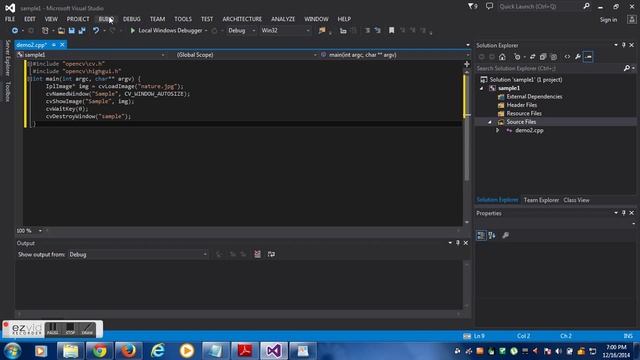Click the View Code icon in Solution Explorer
The width and height of the screenshot is (640, 360).
pyautogui.click(x=567, y=57)
